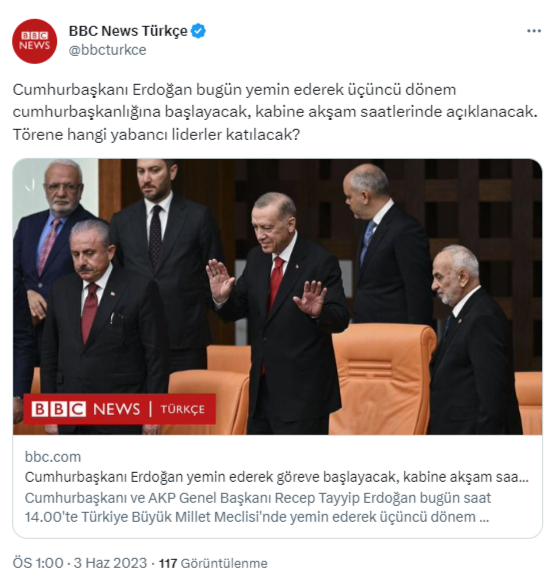Select tweet line 'Törene hangi yabancı liderler katılacak?'
This screenshot has width=554, height=581.
click(x=156, y=135)
